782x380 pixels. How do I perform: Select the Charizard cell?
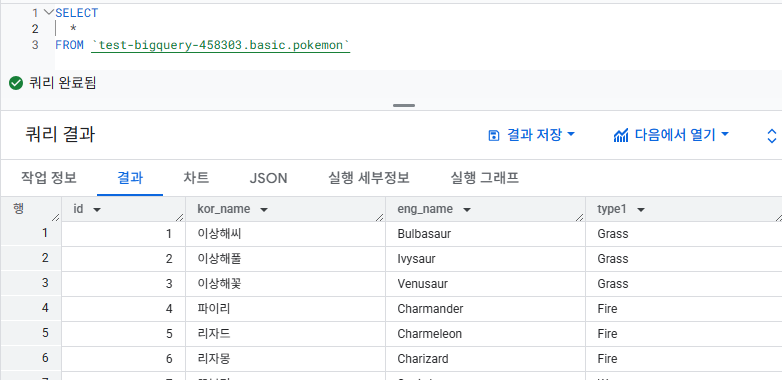[x=485, y=359]
